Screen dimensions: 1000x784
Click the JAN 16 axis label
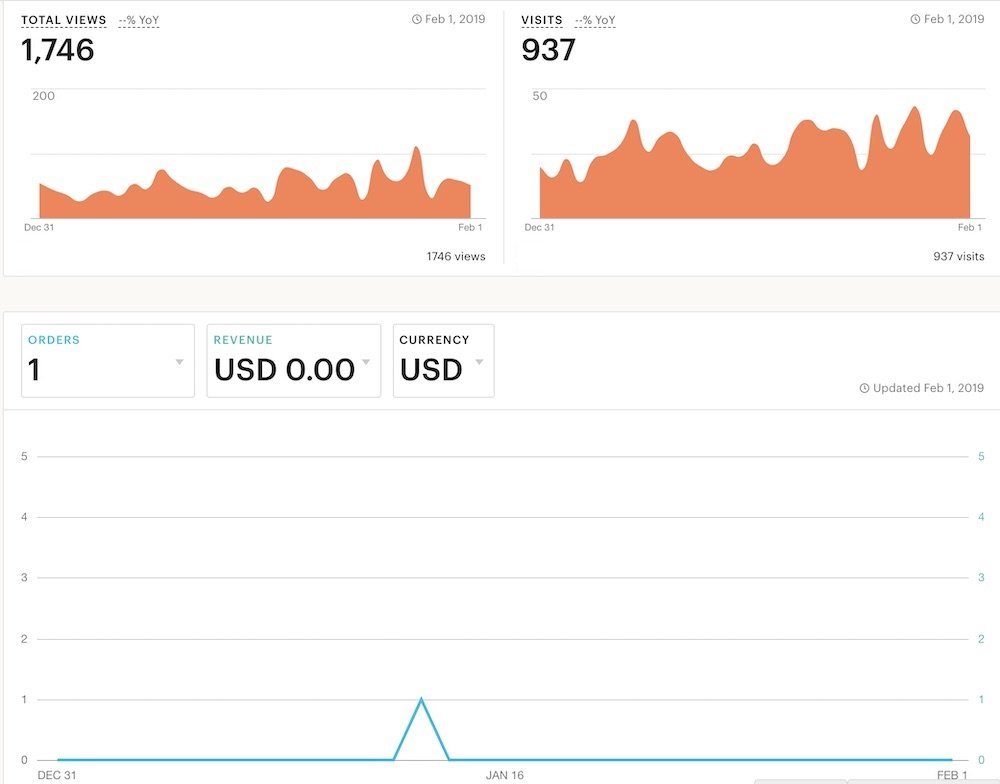click(504, 775)
